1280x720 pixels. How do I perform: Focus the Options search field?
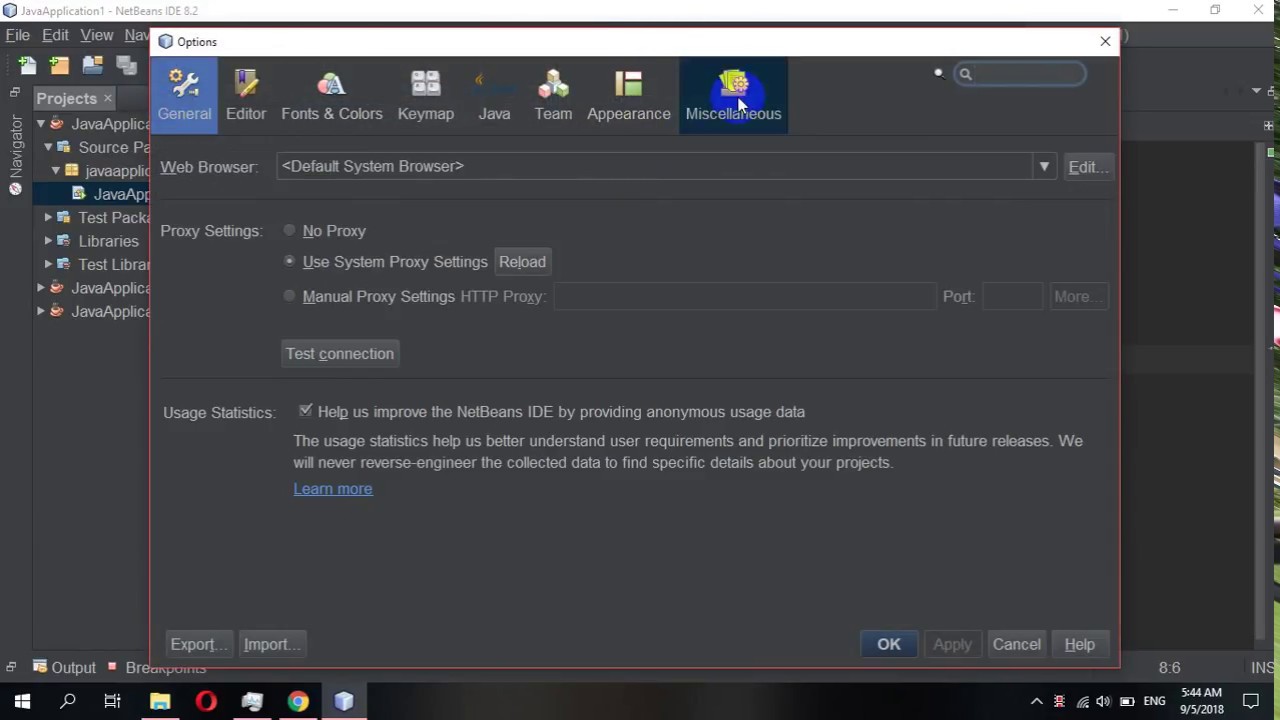(x=1020, y=74)
